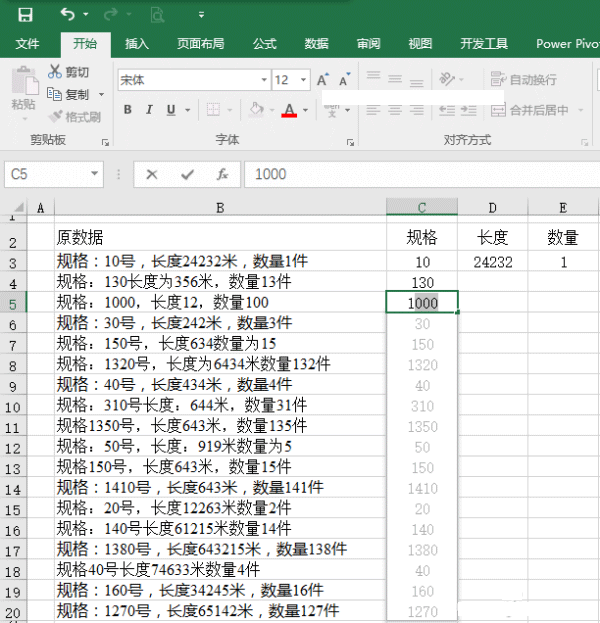
Task: Open the Font Color dropdown arrow
Action: click(306, 110)
